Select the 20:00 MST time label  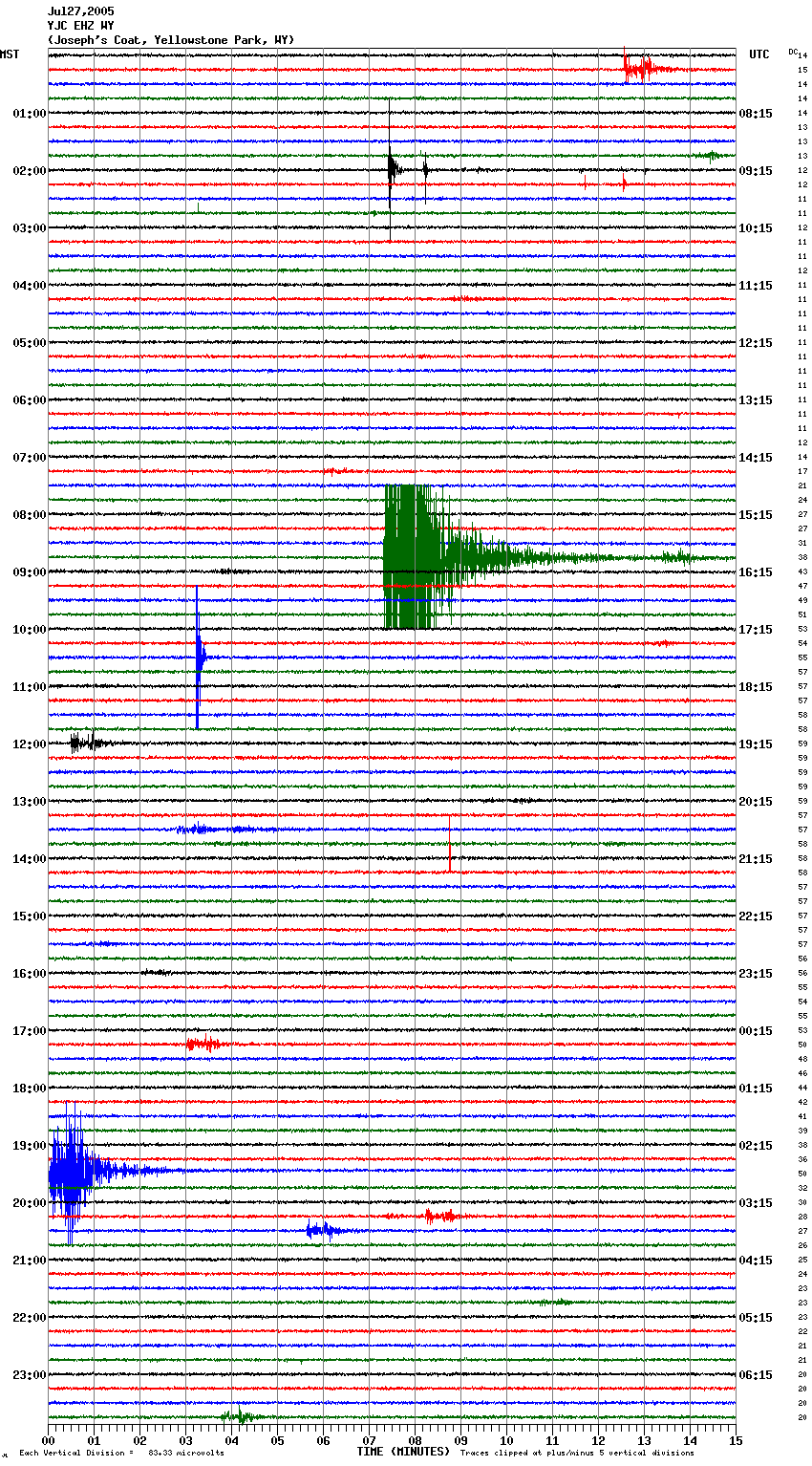click(x=30, y=1203)
